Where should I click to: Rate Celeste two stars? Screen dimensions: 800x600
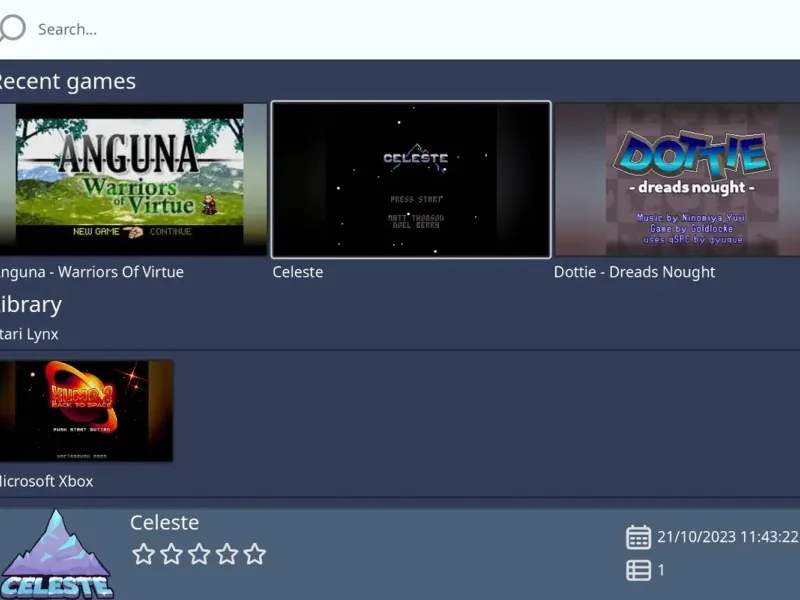[171, 554]
